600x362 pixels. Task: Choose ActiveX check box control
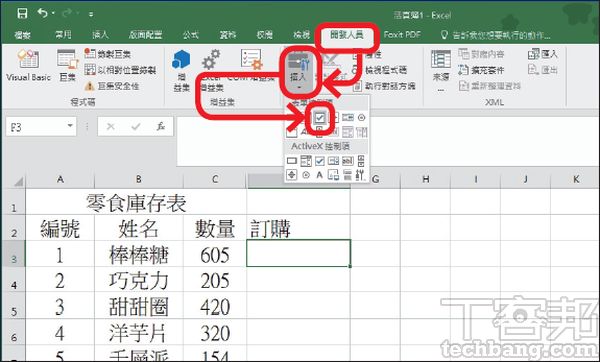click(x=320, y=161)
